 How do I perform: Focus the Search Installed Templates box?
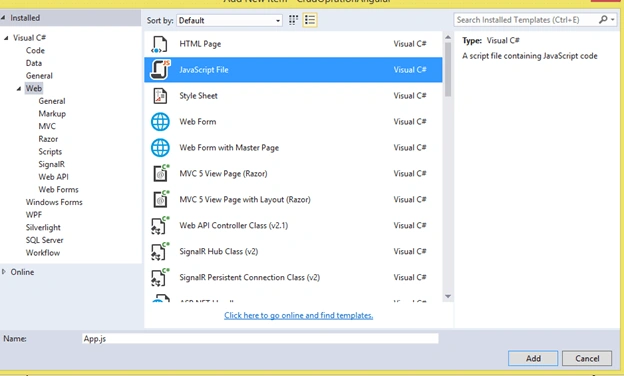click(525, 19)
